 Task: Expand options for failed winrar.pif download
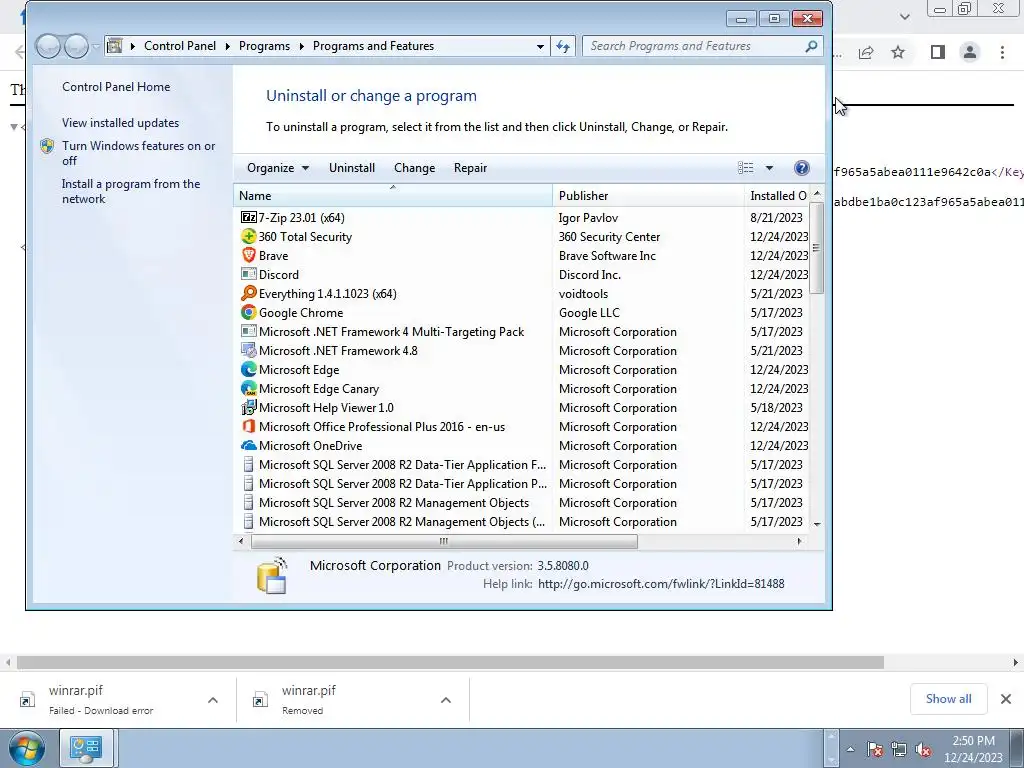coord(213,700)
